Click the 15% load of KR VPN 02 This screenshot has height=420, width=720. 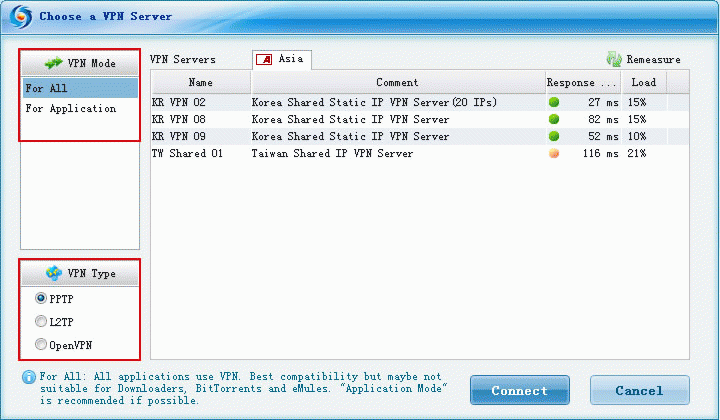point(637,102)
